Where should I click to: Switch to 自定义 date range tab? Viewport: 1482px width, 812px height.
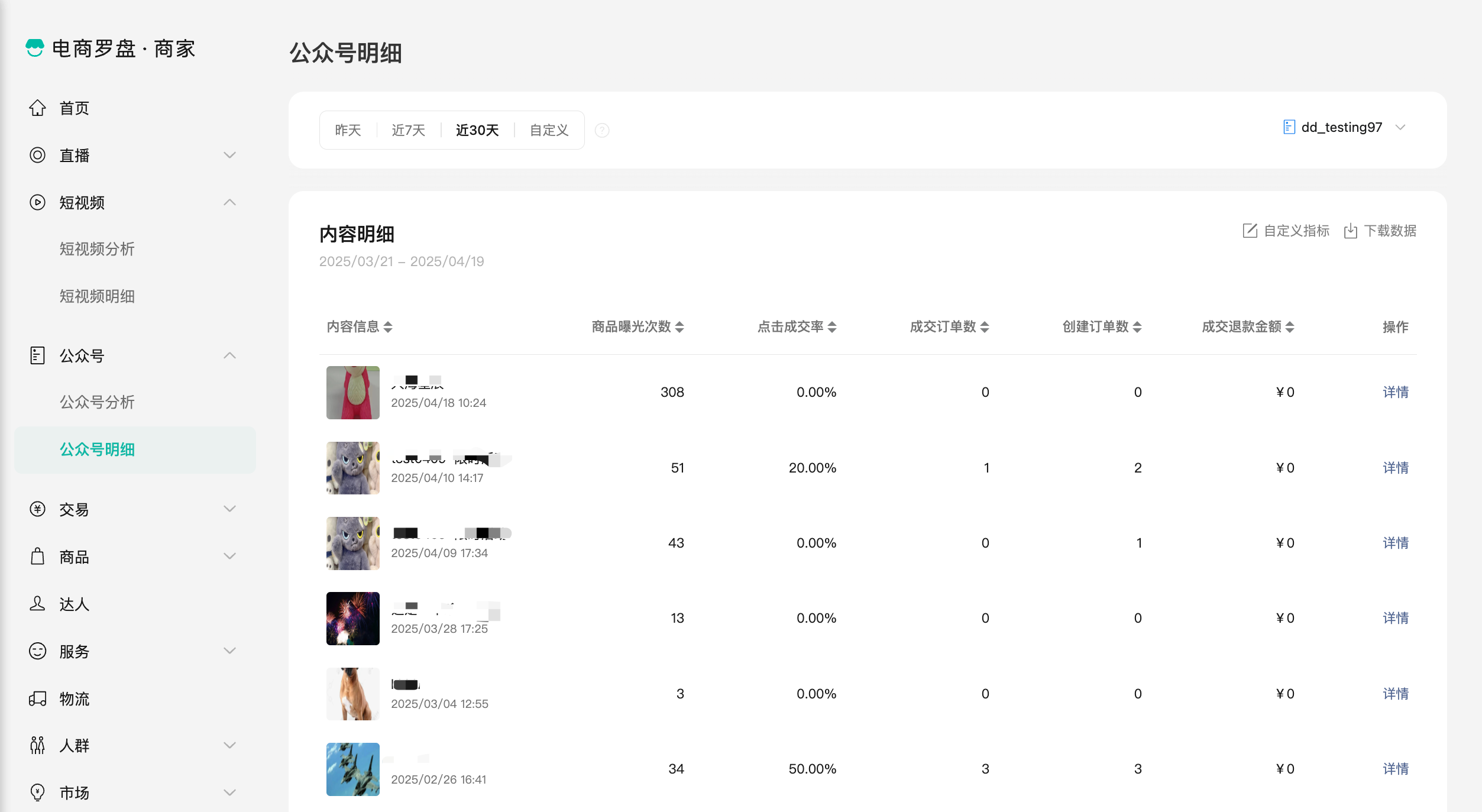pos(549,130)
